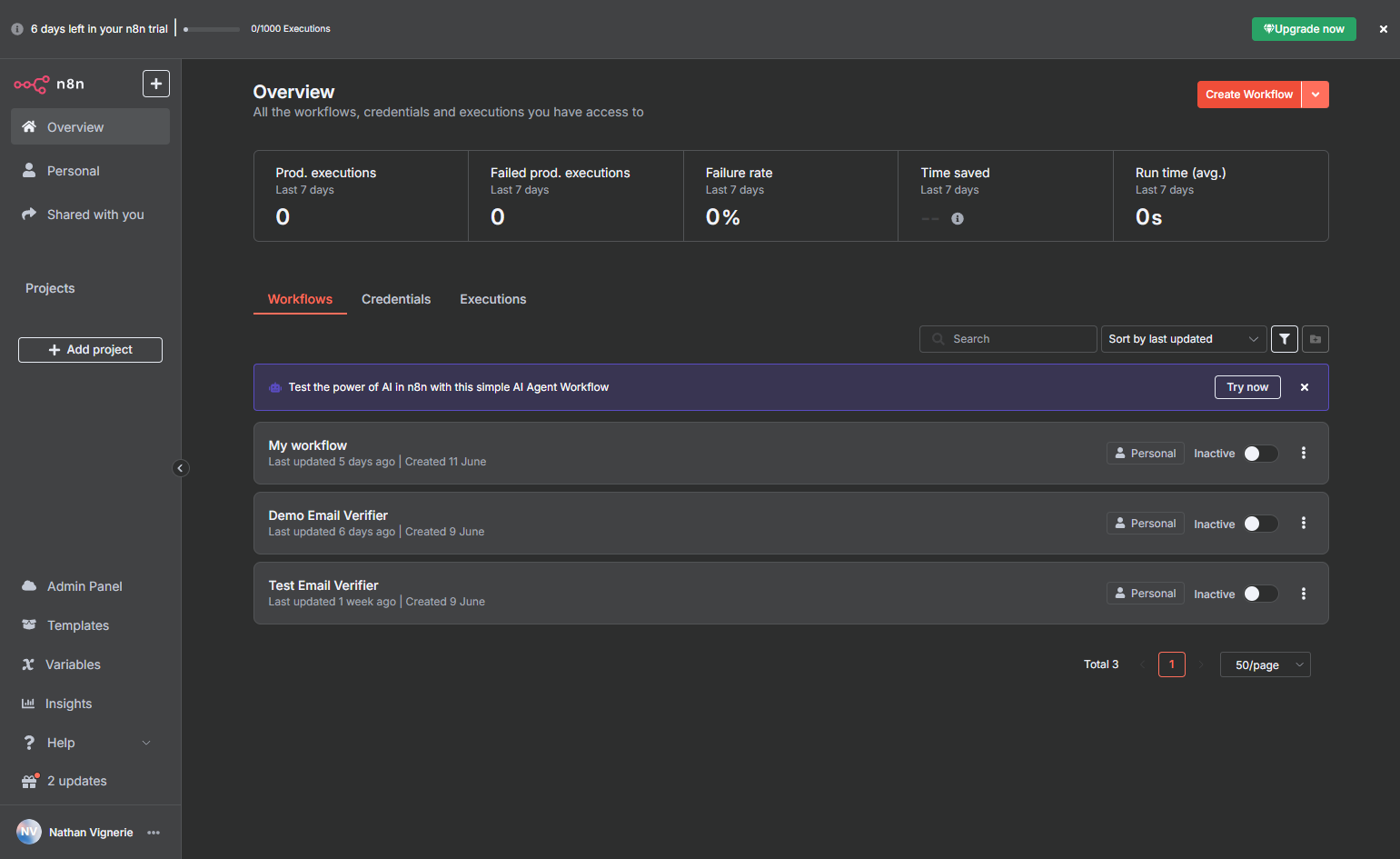Open user menu dots beside Nathan Vignerie
The height and width of the screenshot is (859, 1400).
point(154,833)
